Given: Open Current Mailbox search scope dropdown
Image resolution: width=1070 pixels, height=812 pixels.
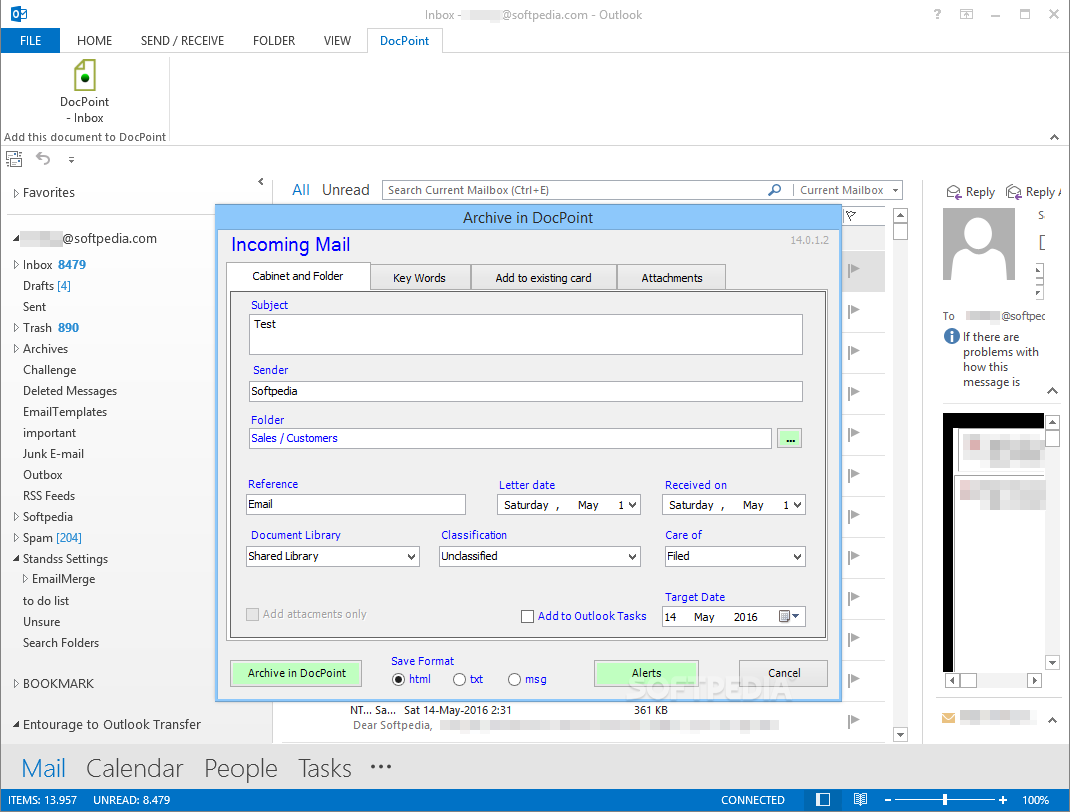Looking at the screenshot, I should pyautogui.click(x=895, y=190).
